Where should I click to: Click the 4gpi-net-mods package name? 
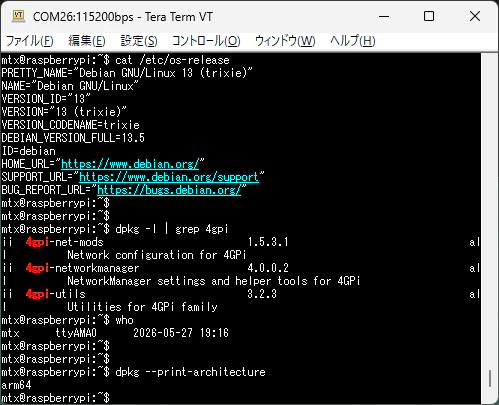(65, 242)
